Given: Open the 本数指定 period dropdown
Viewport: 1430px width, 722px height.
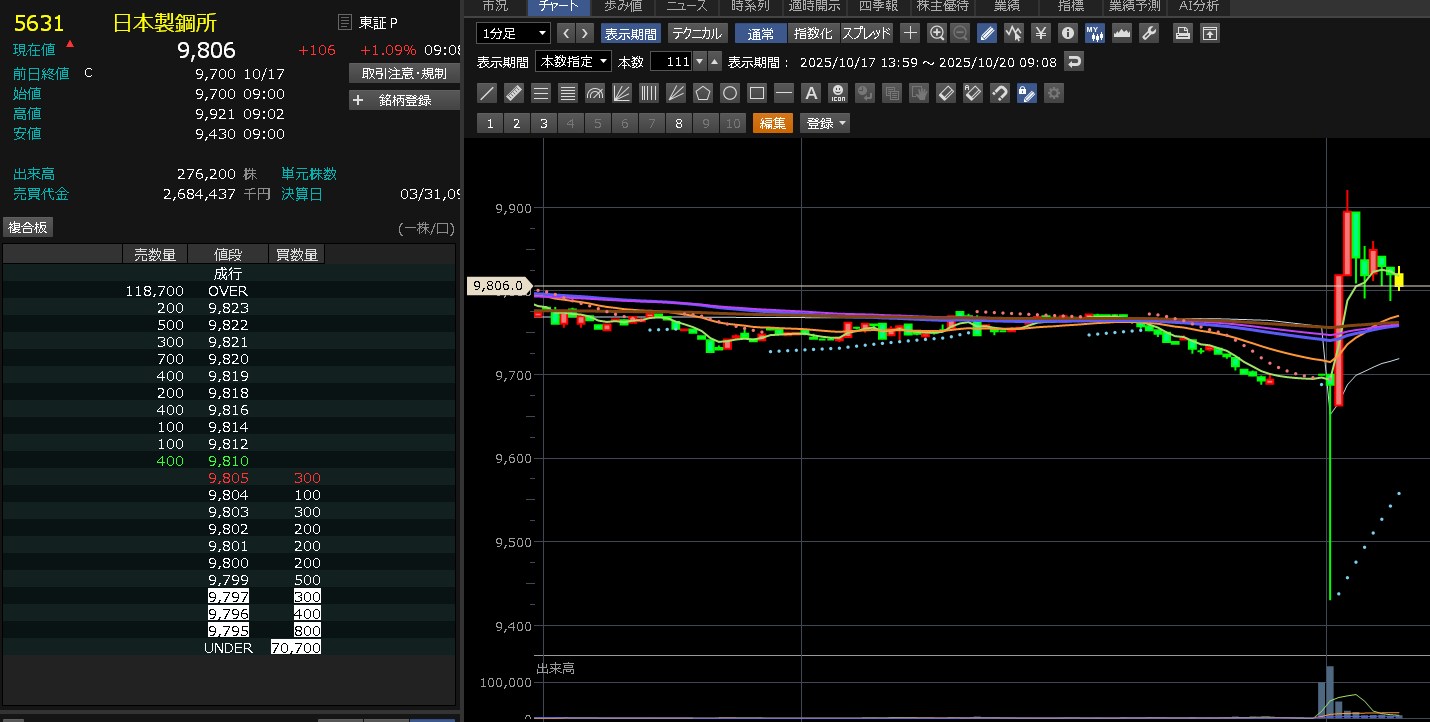Looking at the screenshot, I should [x=573, y=62].
